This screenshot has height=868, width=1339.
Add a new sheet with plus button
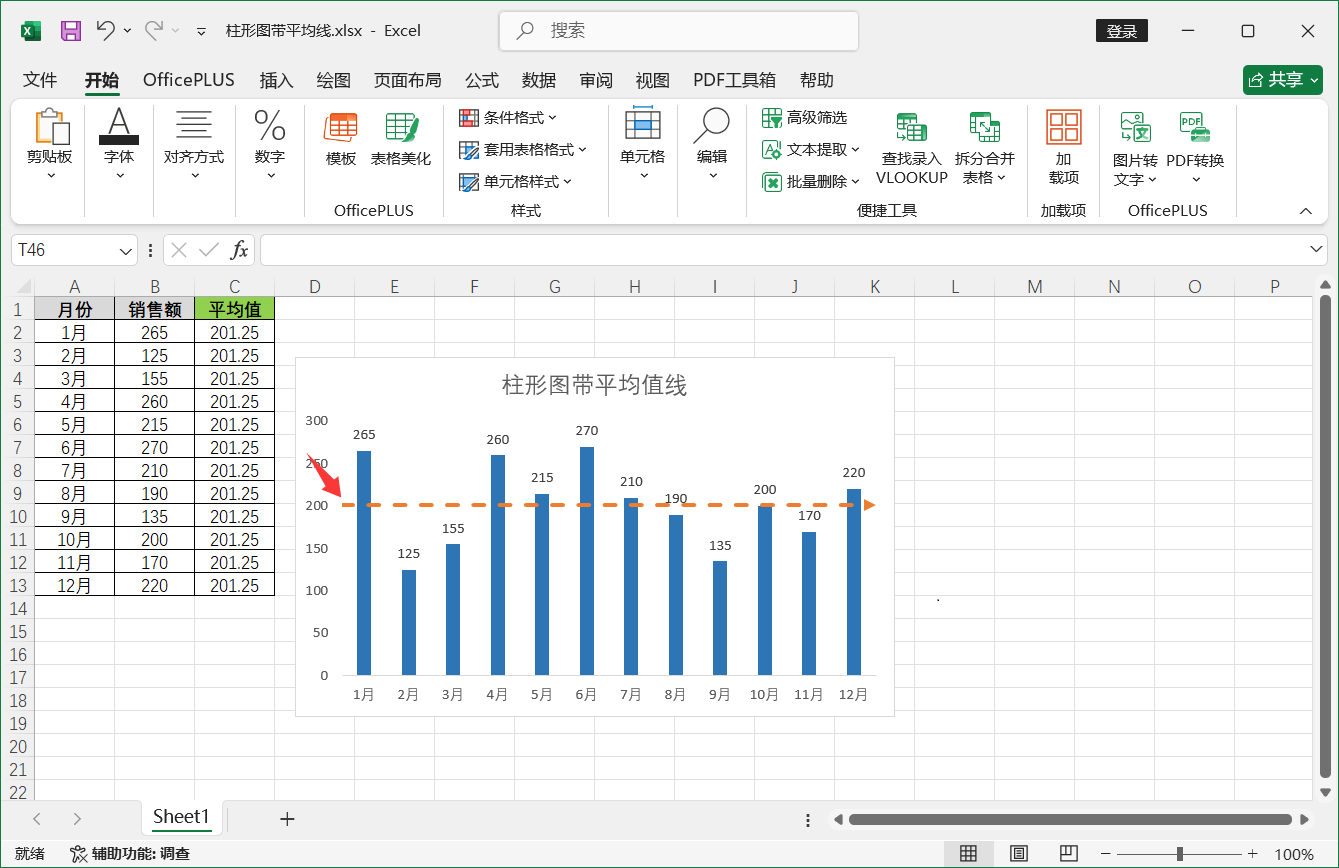pos(288,819)
